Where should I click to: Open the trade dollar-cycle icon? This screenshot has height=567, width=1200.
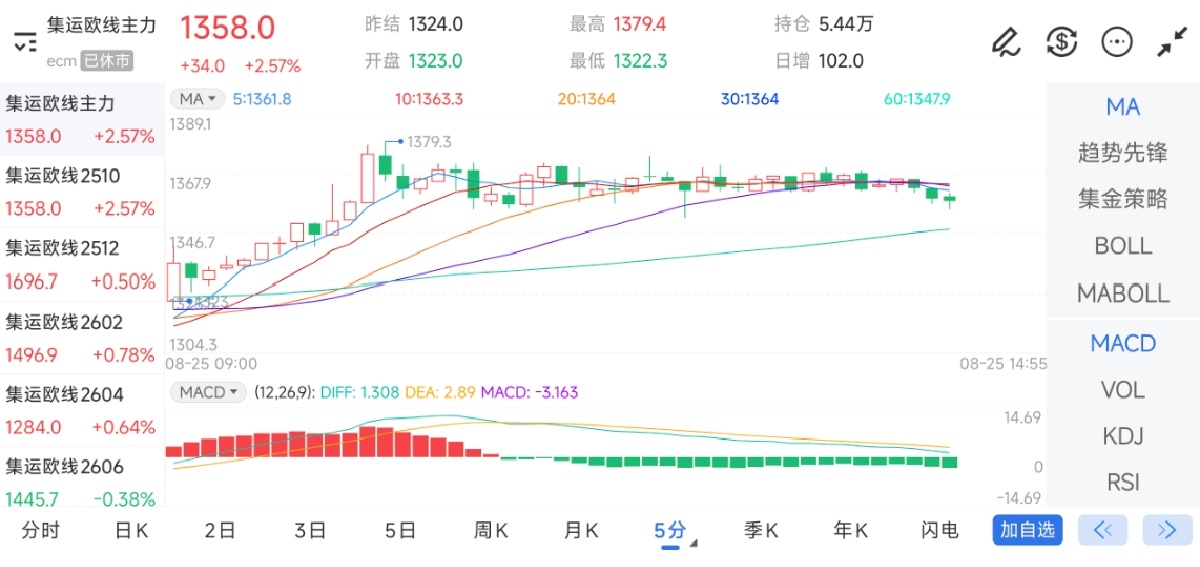point(1061,41)
